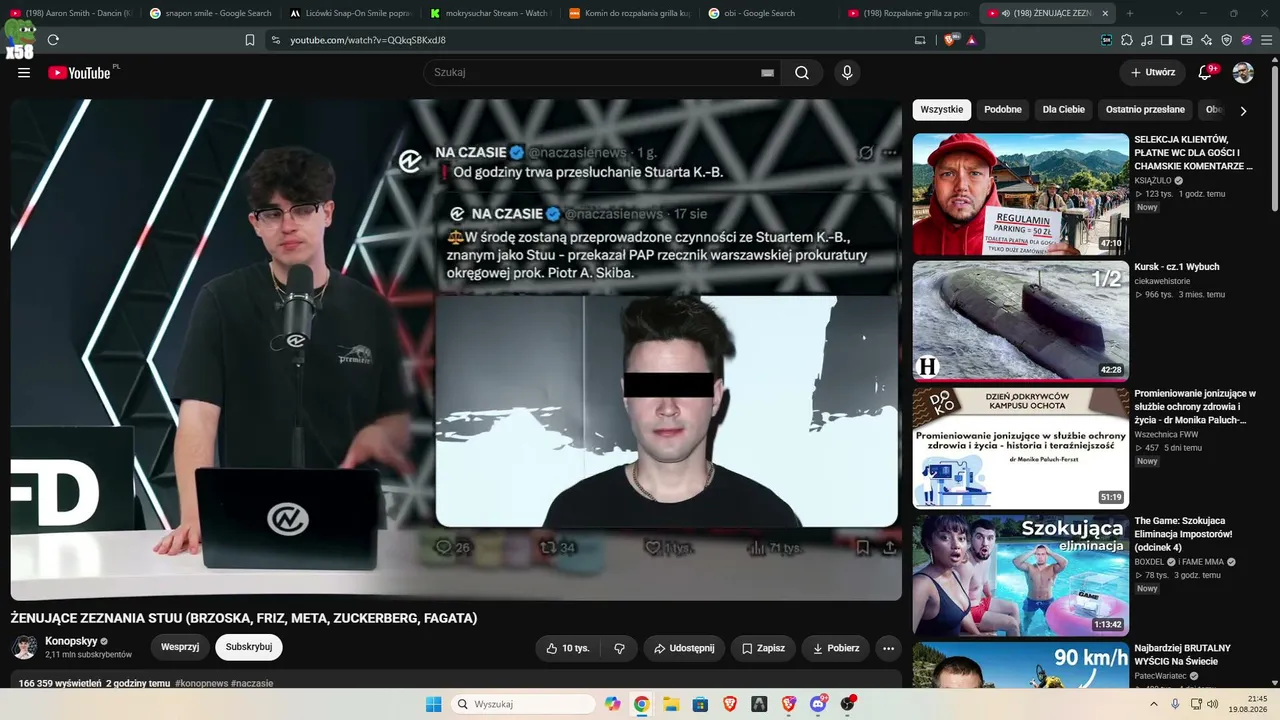Switch to the mokrysuchar Stream tab
Viewport: 1280px width, 720px height.
(490, 13)
